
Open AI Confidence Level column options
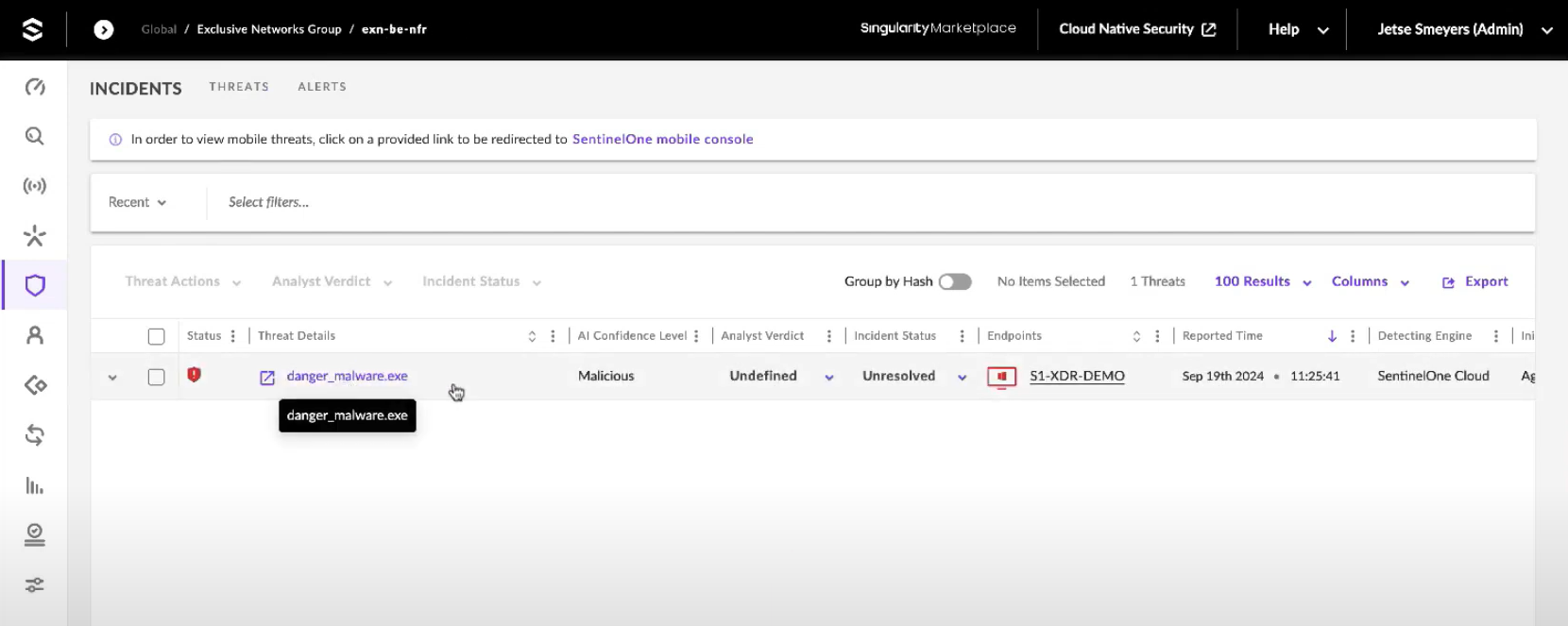tap(696, 336)
